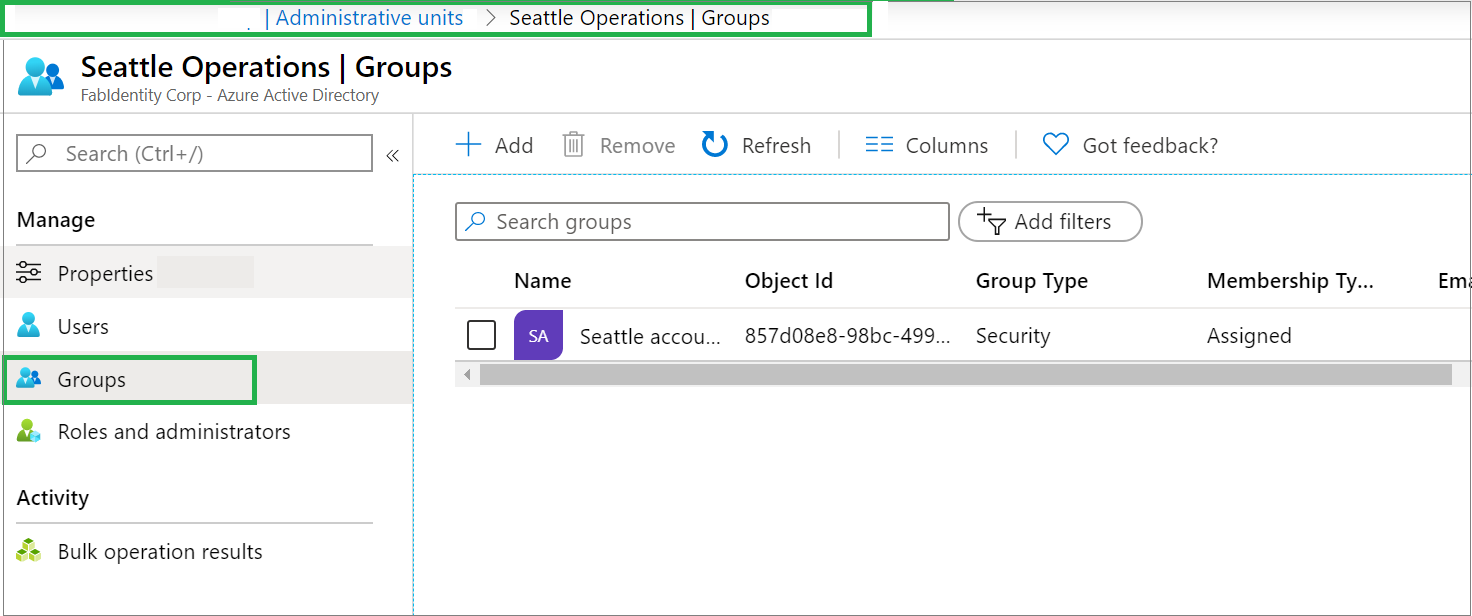Click the SA group avatar icon
The height and width of the screenshot is (616, 1472).
point(538,335)
